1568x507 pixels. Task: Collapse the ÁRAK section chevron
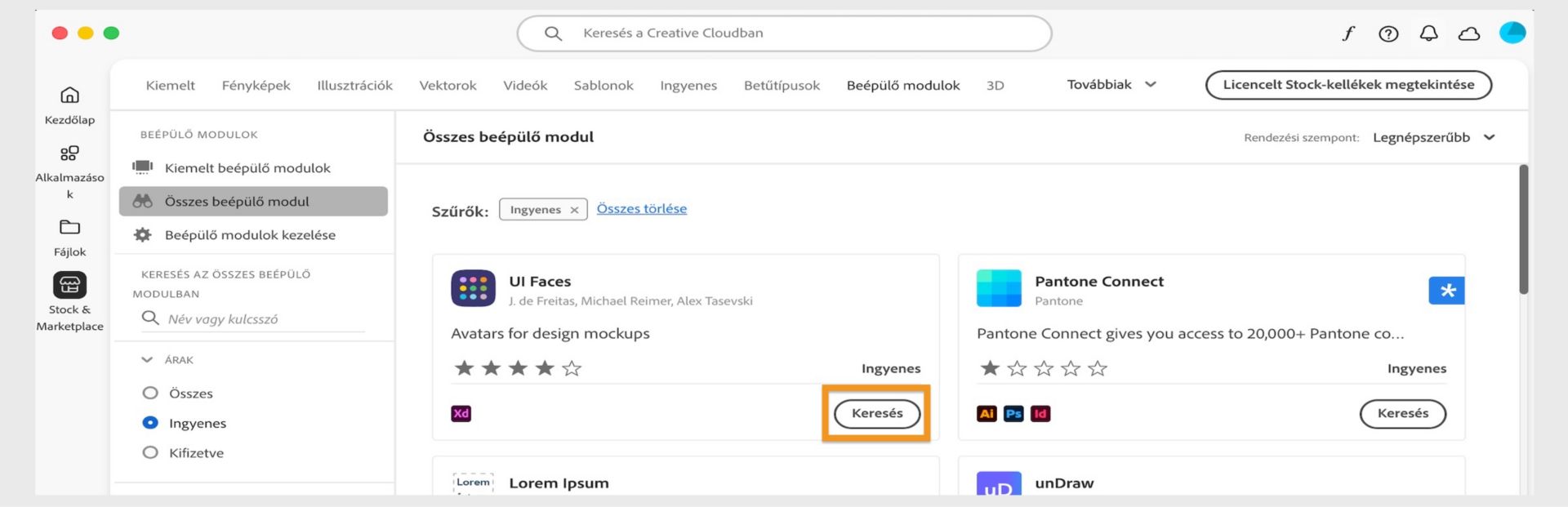[147, 359]
